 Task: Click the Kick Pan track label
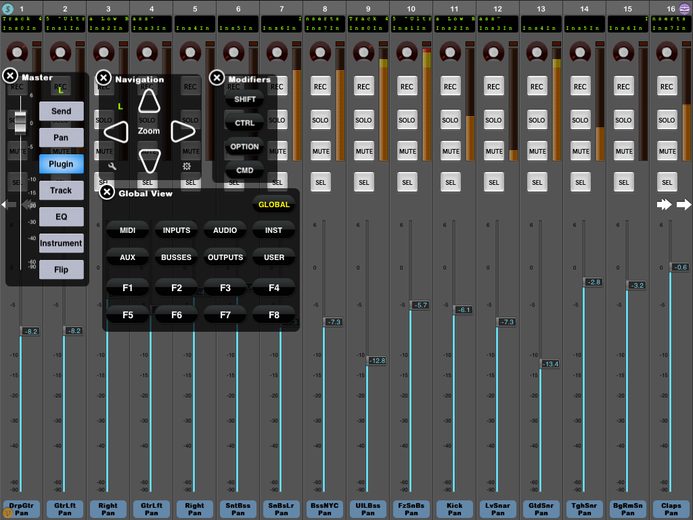coord(454,509)
